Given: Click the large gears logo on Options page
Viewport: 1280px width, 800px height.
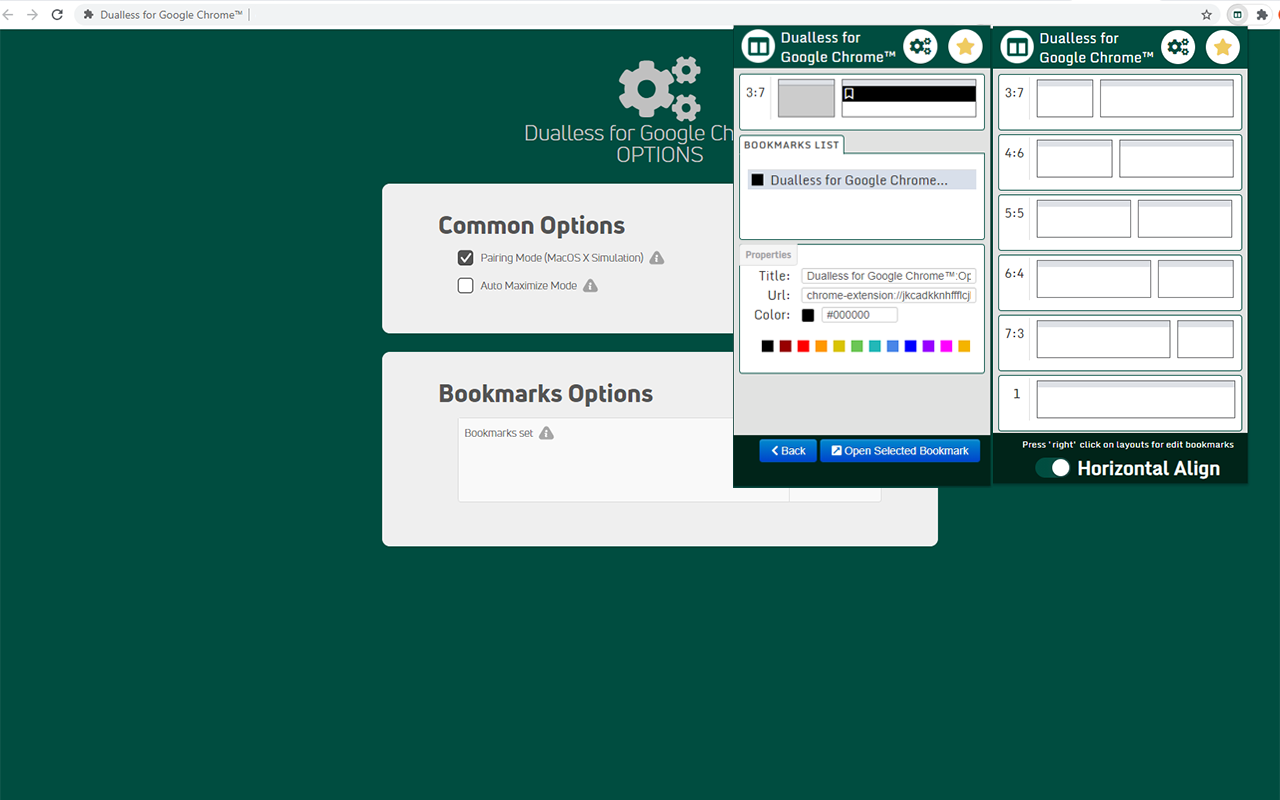Looking at the screenshot, I should pos(659,88).
